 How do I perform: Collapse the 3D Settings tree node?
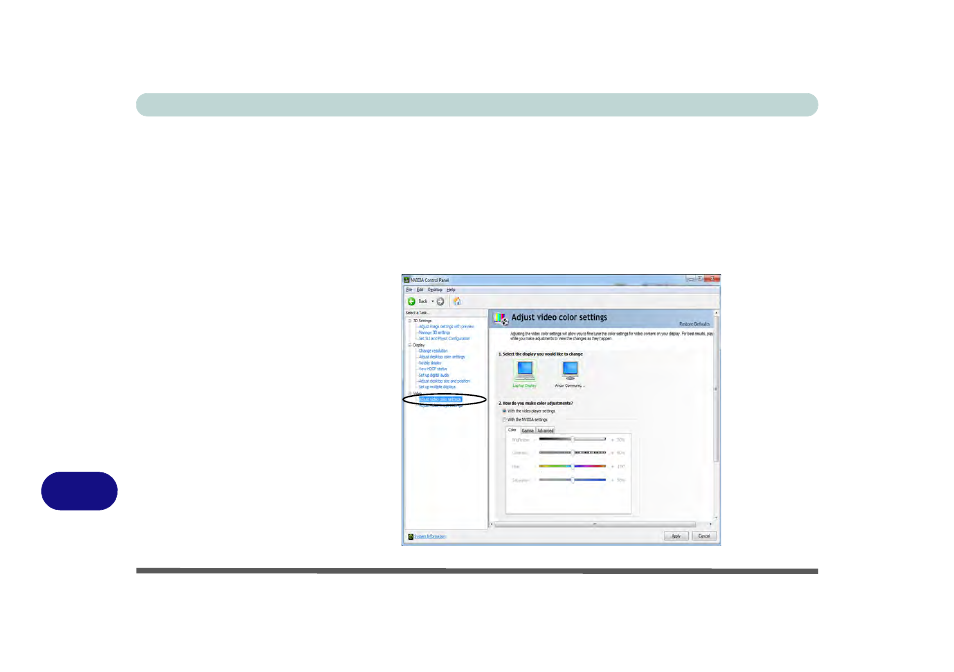click(409, 320)
